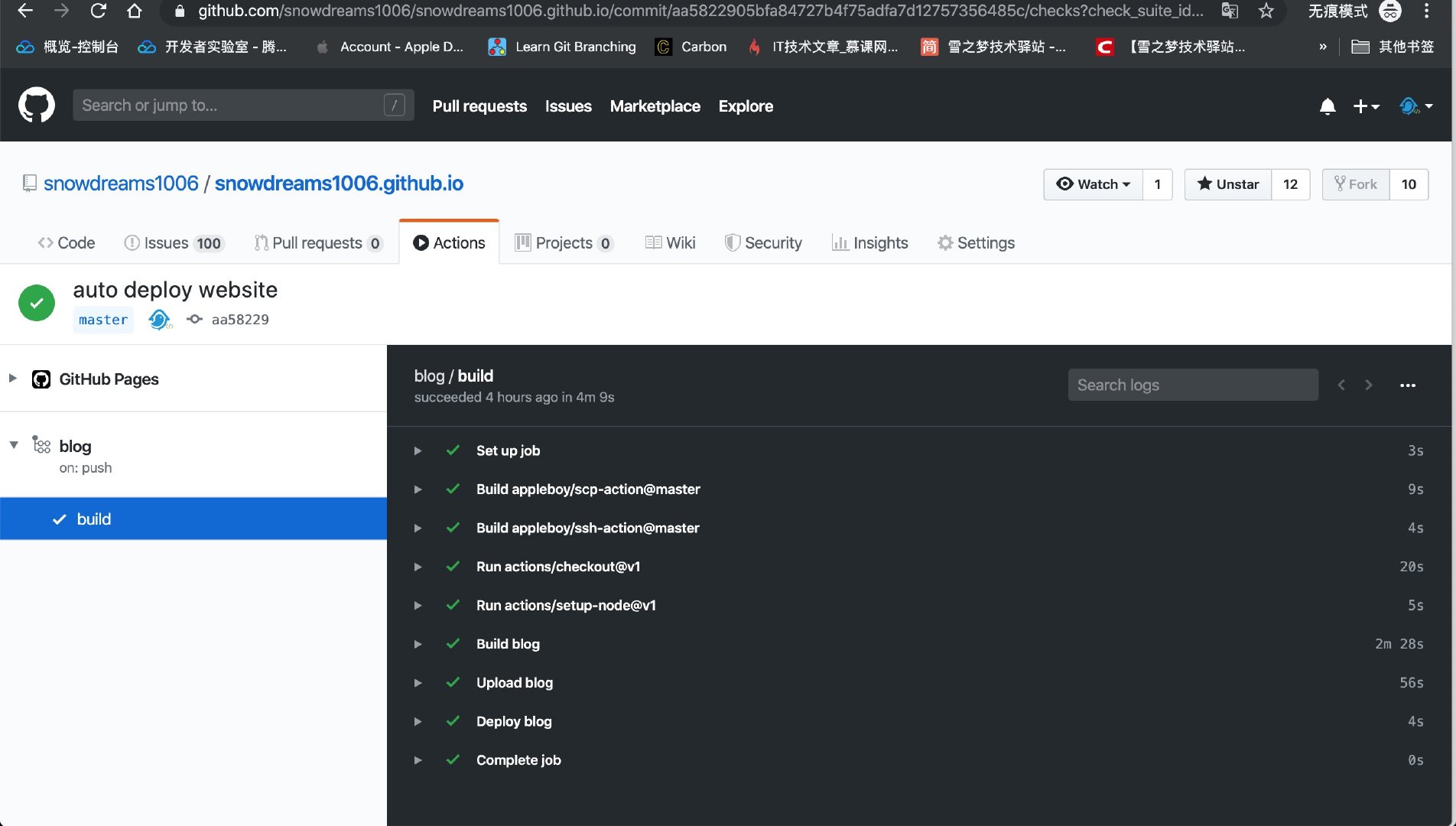Click the green check beside Build blog step

click(x=453, y=644)
